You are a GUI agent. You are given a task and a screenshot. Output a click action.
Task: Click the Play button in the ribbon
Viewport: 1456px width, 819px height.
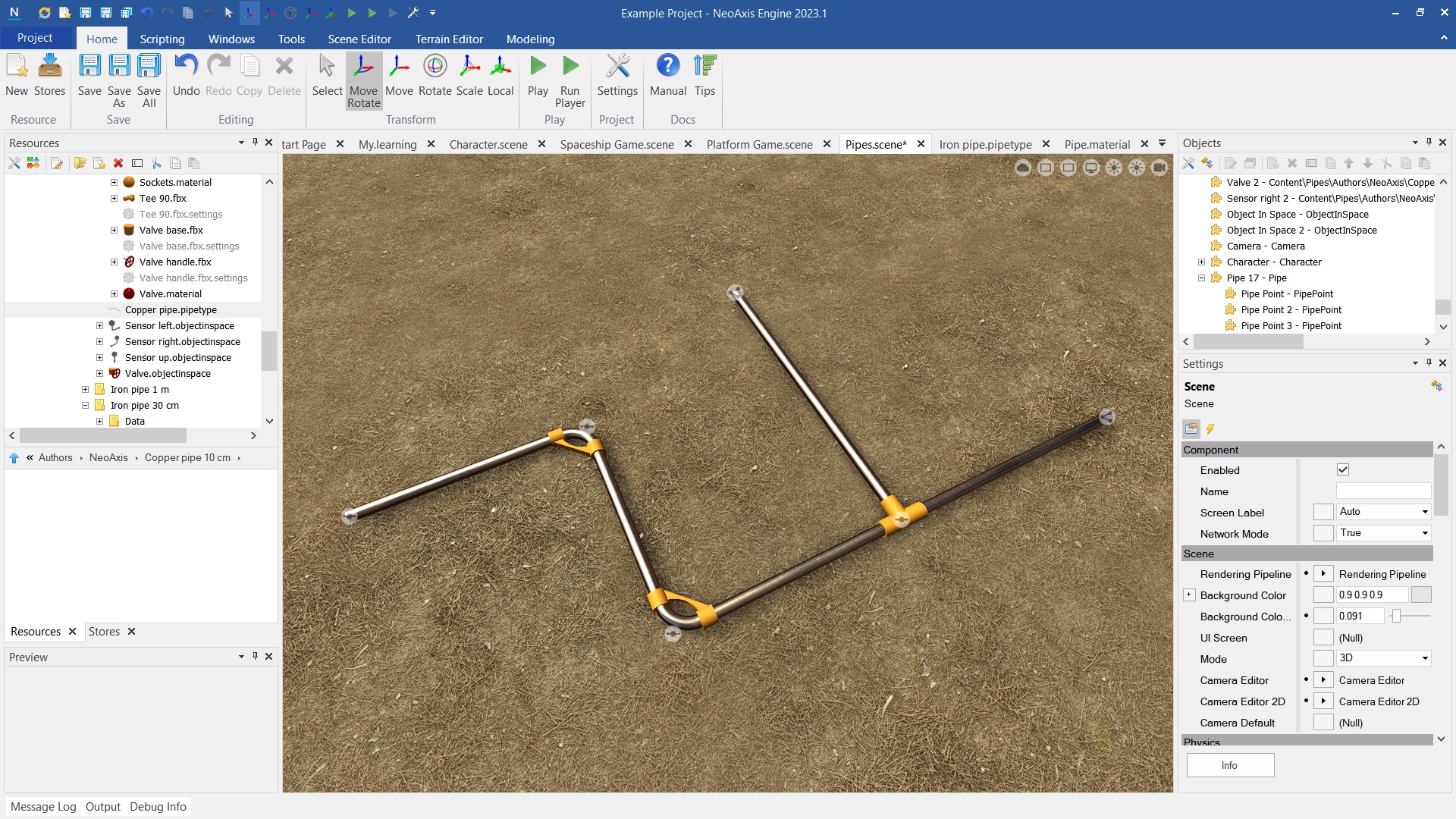click(538, 76)
